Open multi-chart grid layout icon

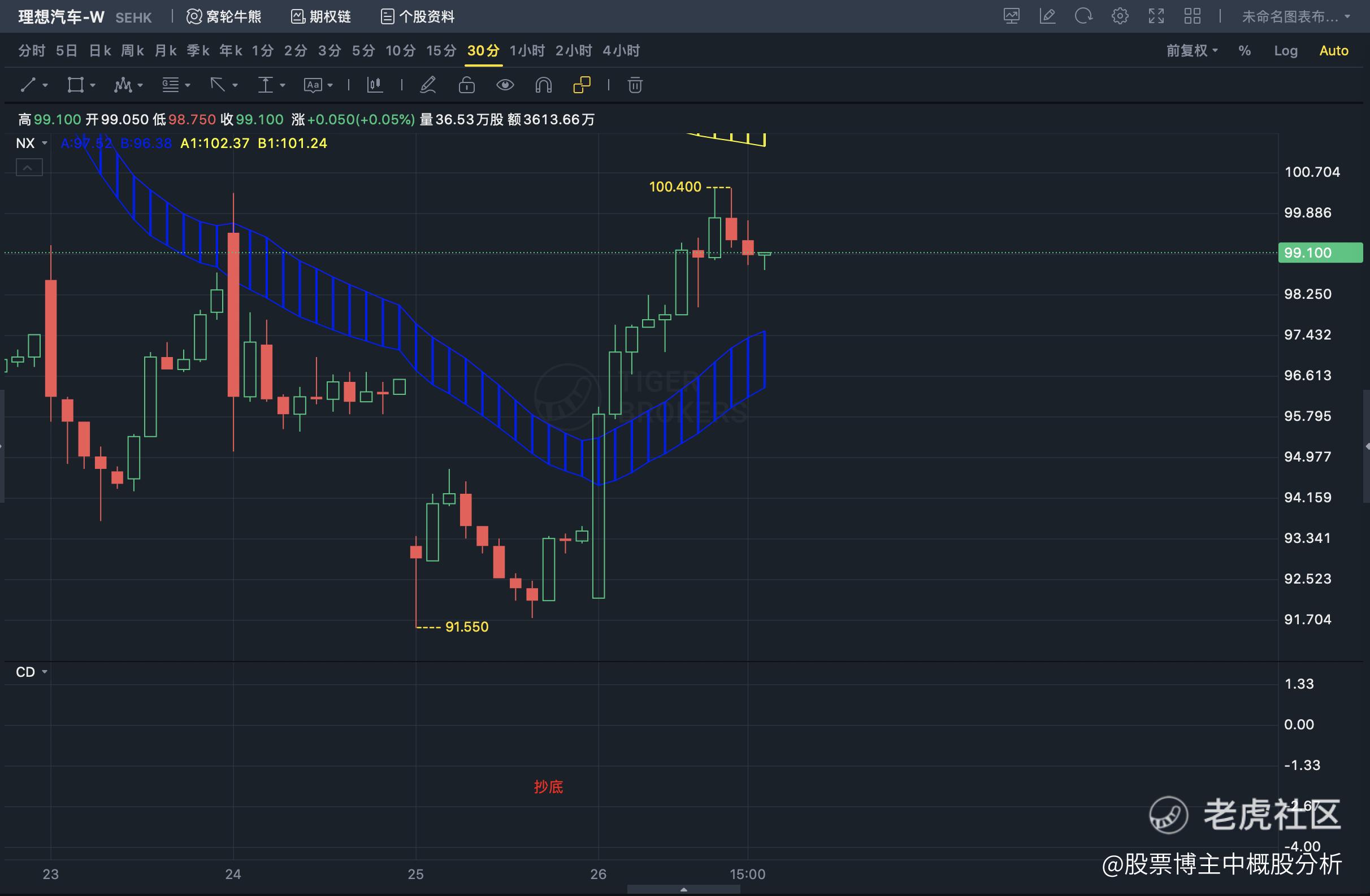point(1192,16)
